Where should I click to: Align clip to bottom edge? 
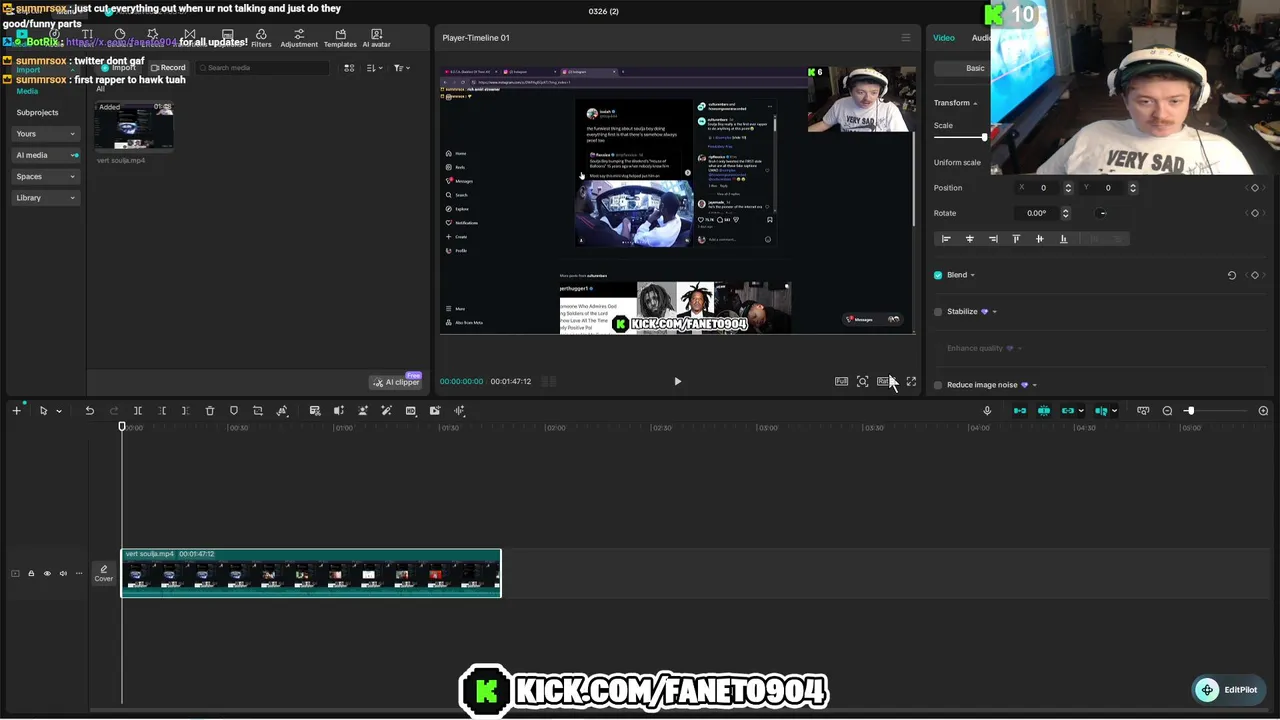tap(1063, 239)
